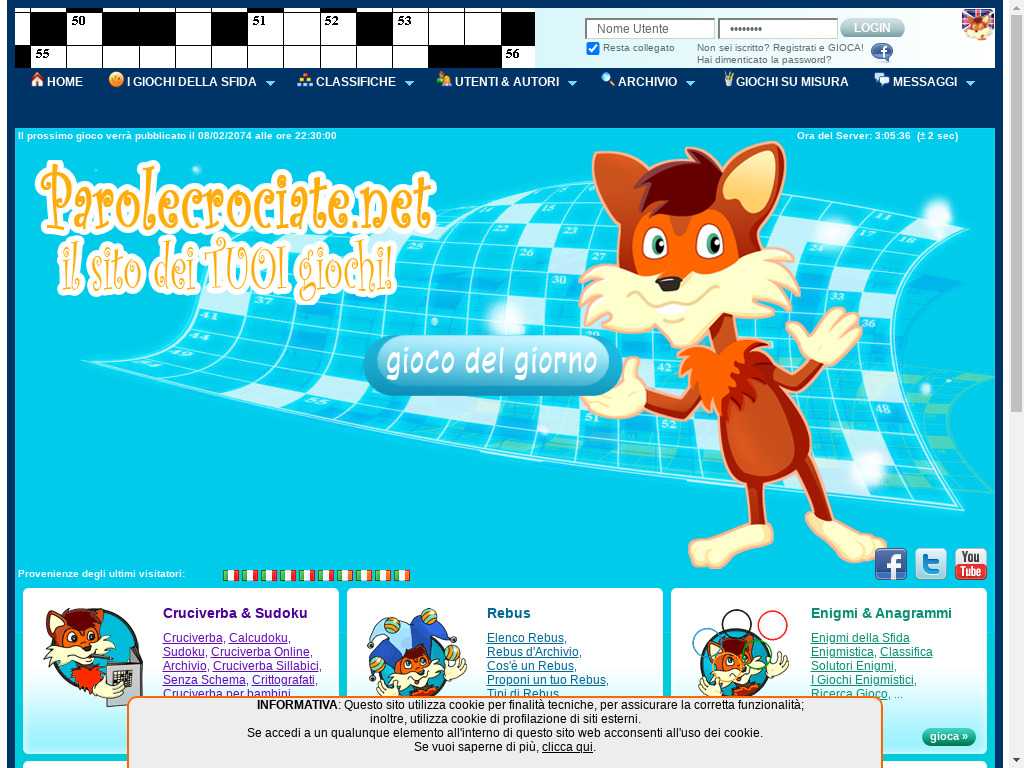Click the pencil icon beside GIOCHI SU MISURA

tap(729, 80)
